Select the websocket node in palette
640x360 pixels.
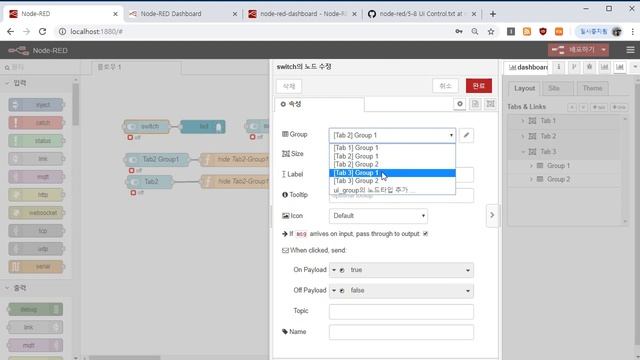point(36,213)
